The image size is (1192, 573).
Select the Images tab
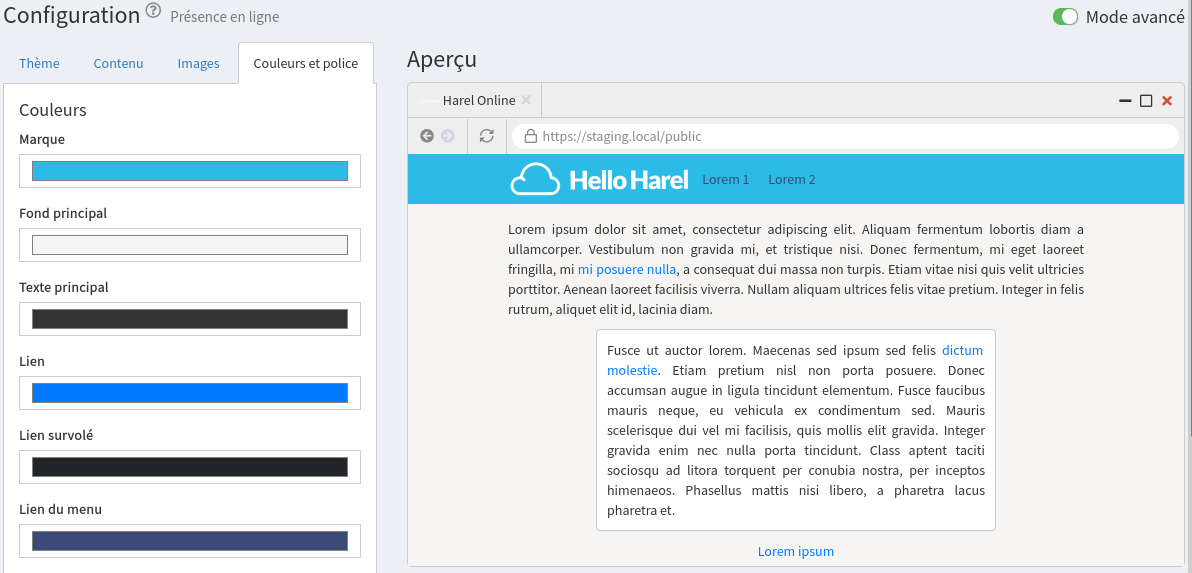coord(198,63)
